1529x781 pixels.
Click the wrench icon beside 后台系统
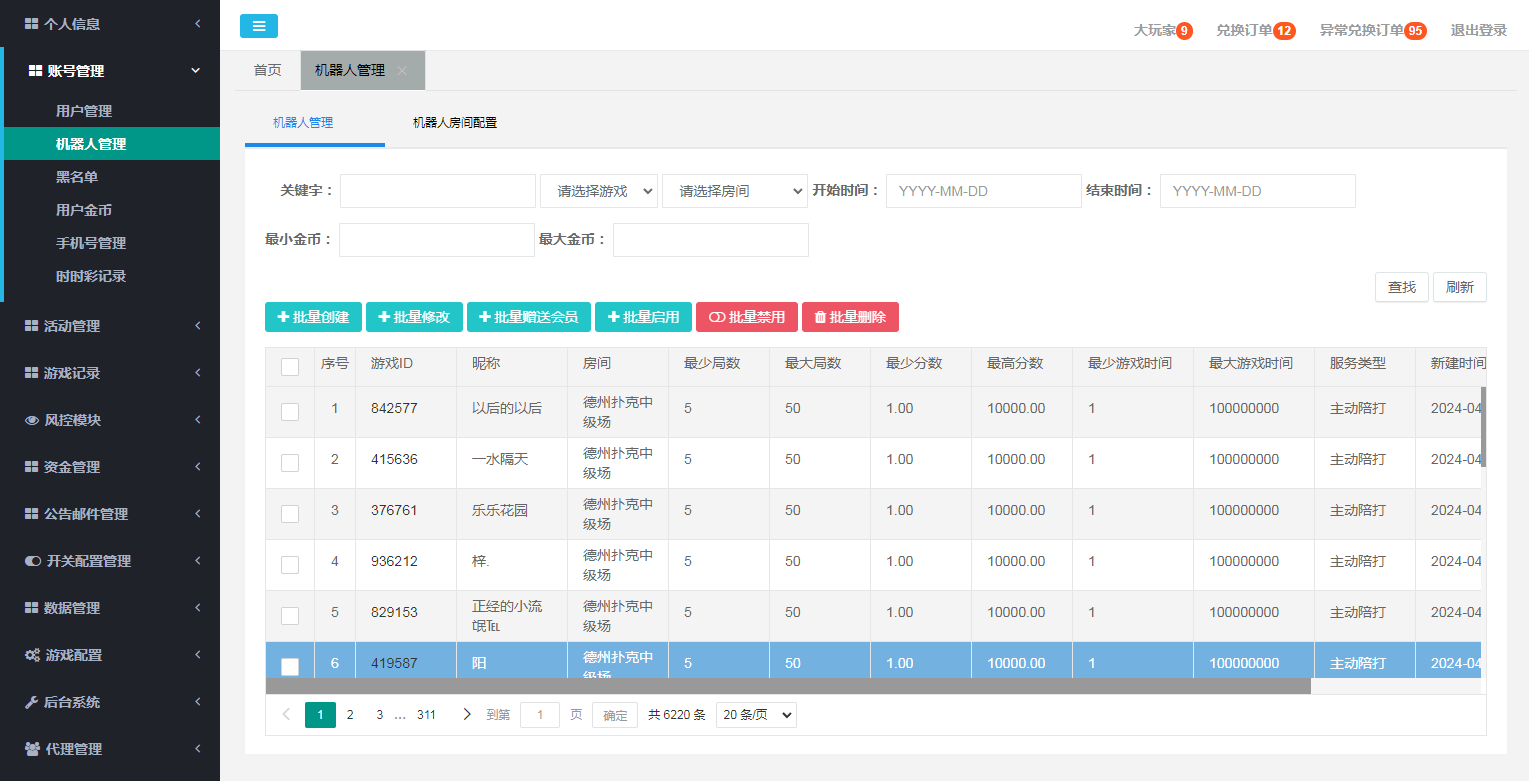click(x=31, y=702)
